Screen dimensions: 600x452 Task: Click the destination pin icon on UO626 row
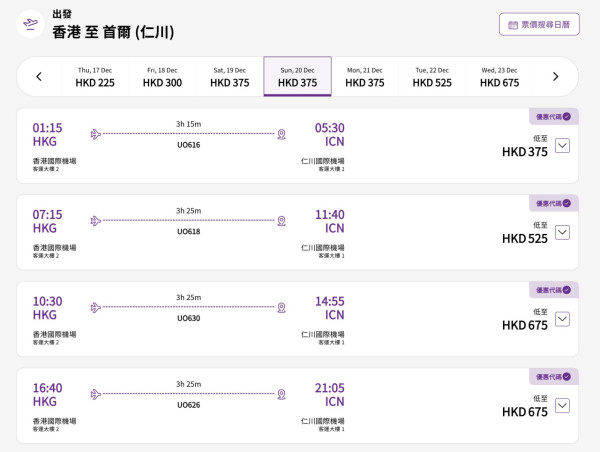(x=281, y=395)
